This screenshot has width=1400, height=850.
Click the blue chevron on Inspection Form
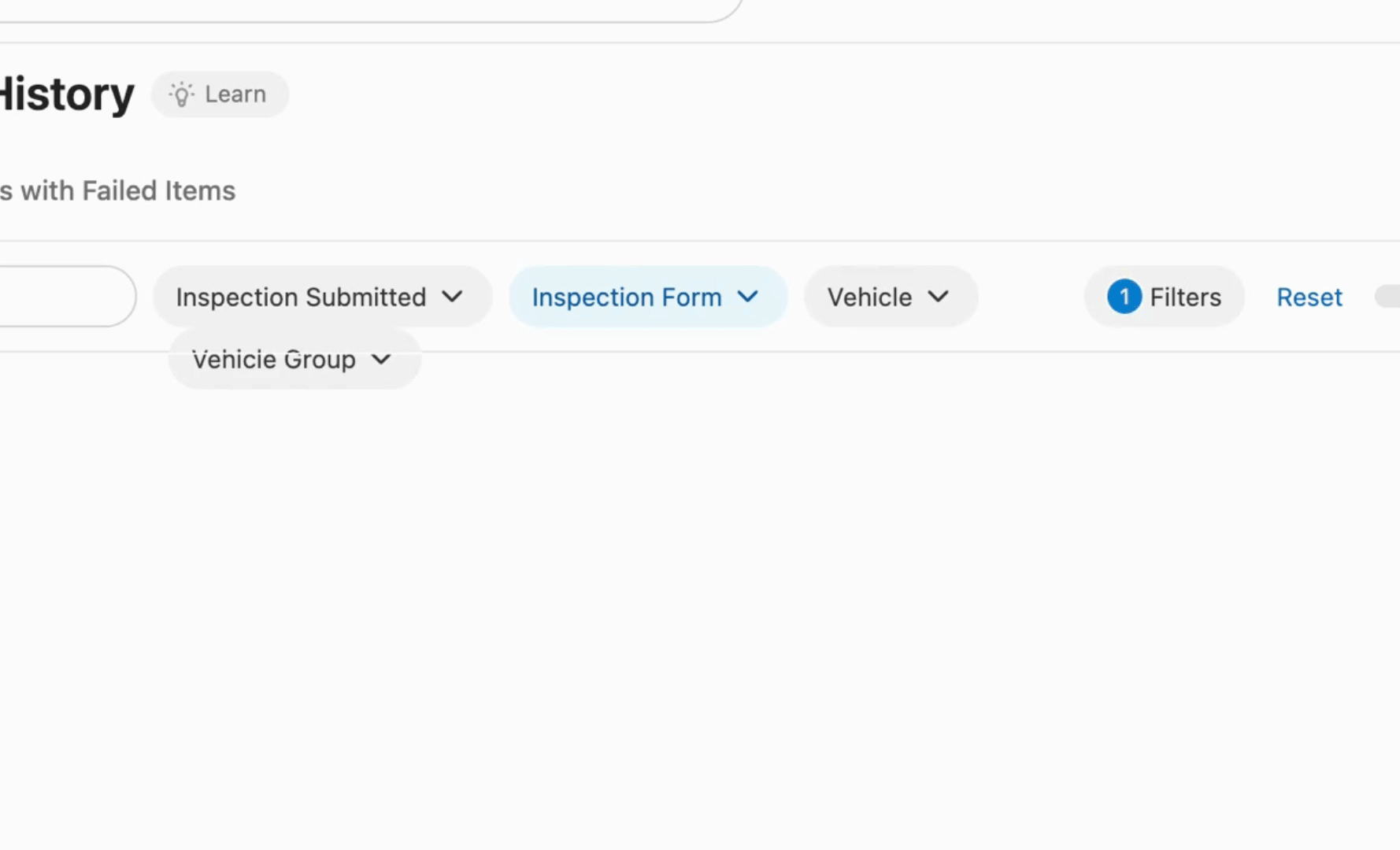pyautogui.click(x=747, y=297)
